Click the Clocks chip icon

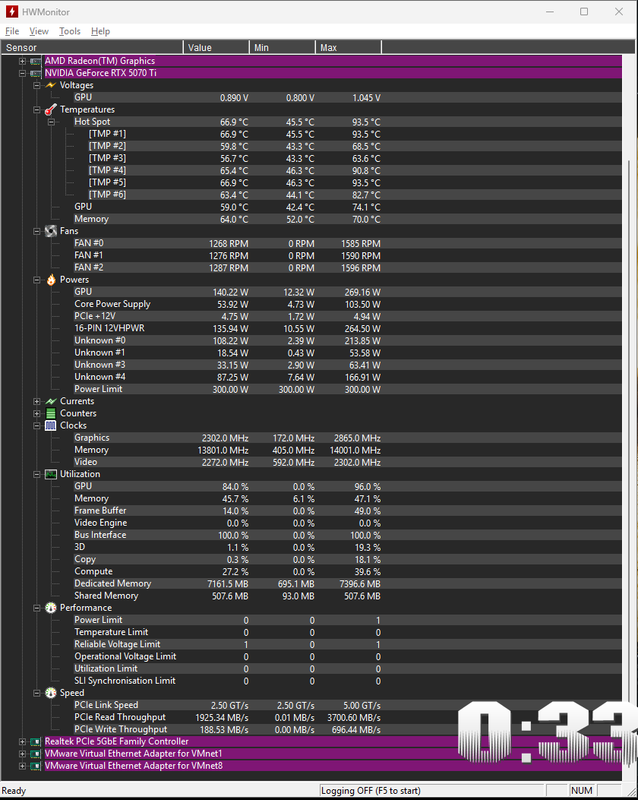click(51, 426)
